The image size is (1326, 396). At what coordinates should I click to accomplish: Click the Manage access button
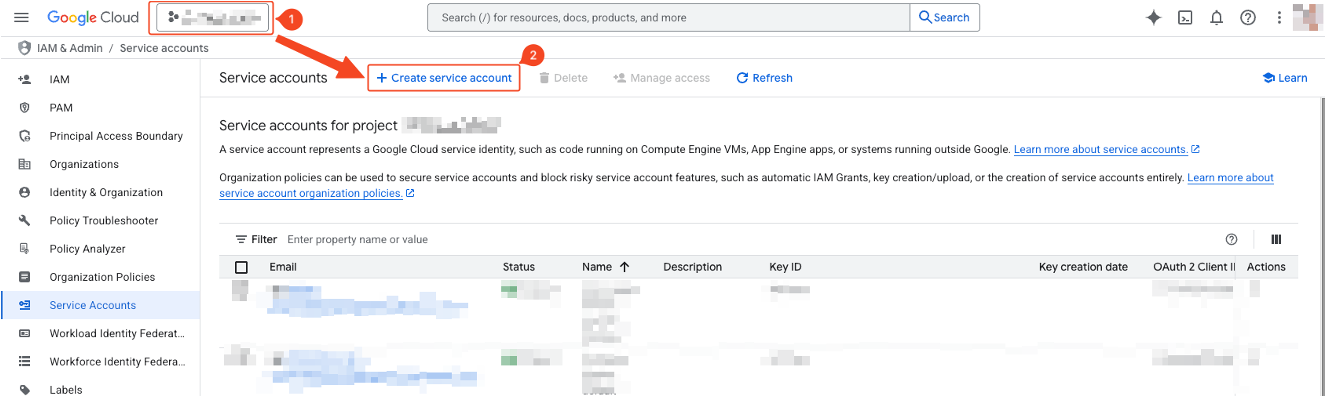pos(661,78)
